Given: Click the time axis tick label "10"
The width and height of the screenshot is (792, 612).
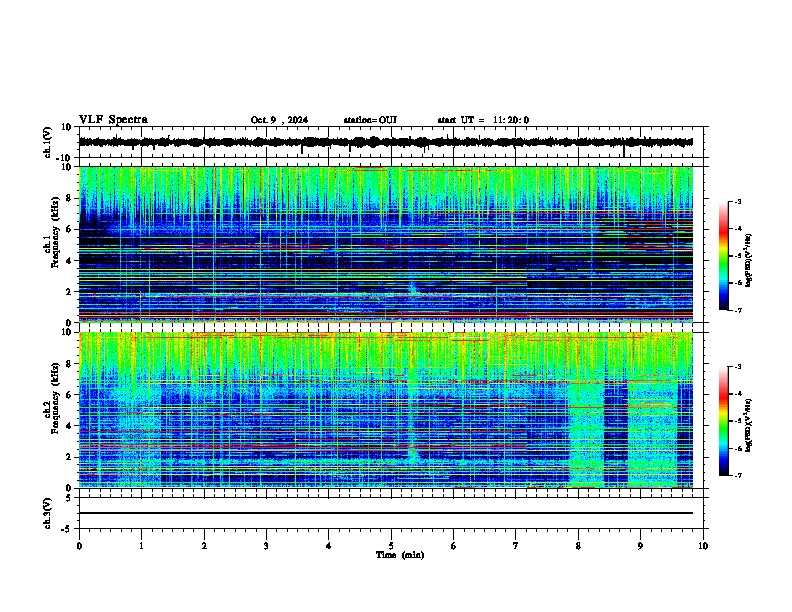Looking at the screenshot, I should [x=703, y=546].
